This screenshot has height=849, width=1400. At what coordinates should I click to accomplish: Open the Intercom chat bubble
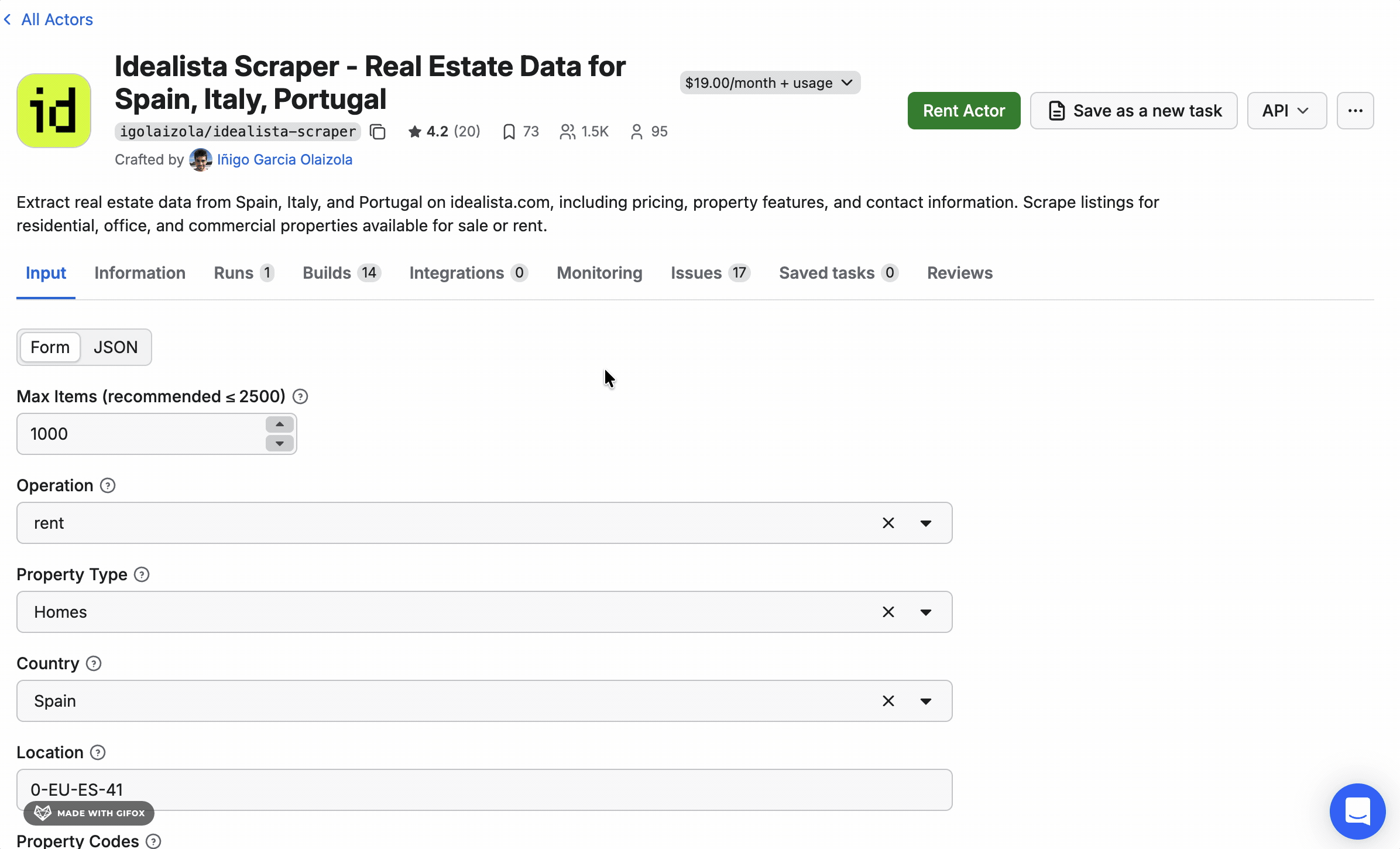point(1357,811)
